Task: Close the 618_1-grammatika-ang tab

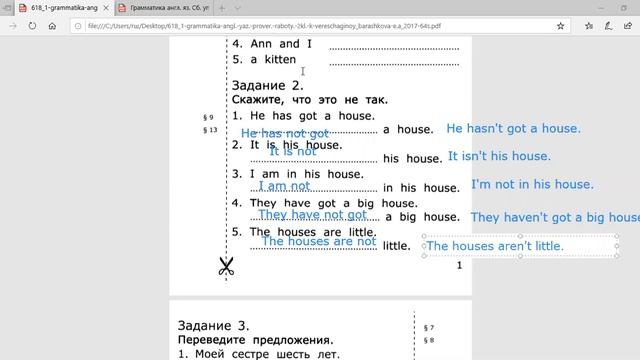Action: click(x=106, y=8)
